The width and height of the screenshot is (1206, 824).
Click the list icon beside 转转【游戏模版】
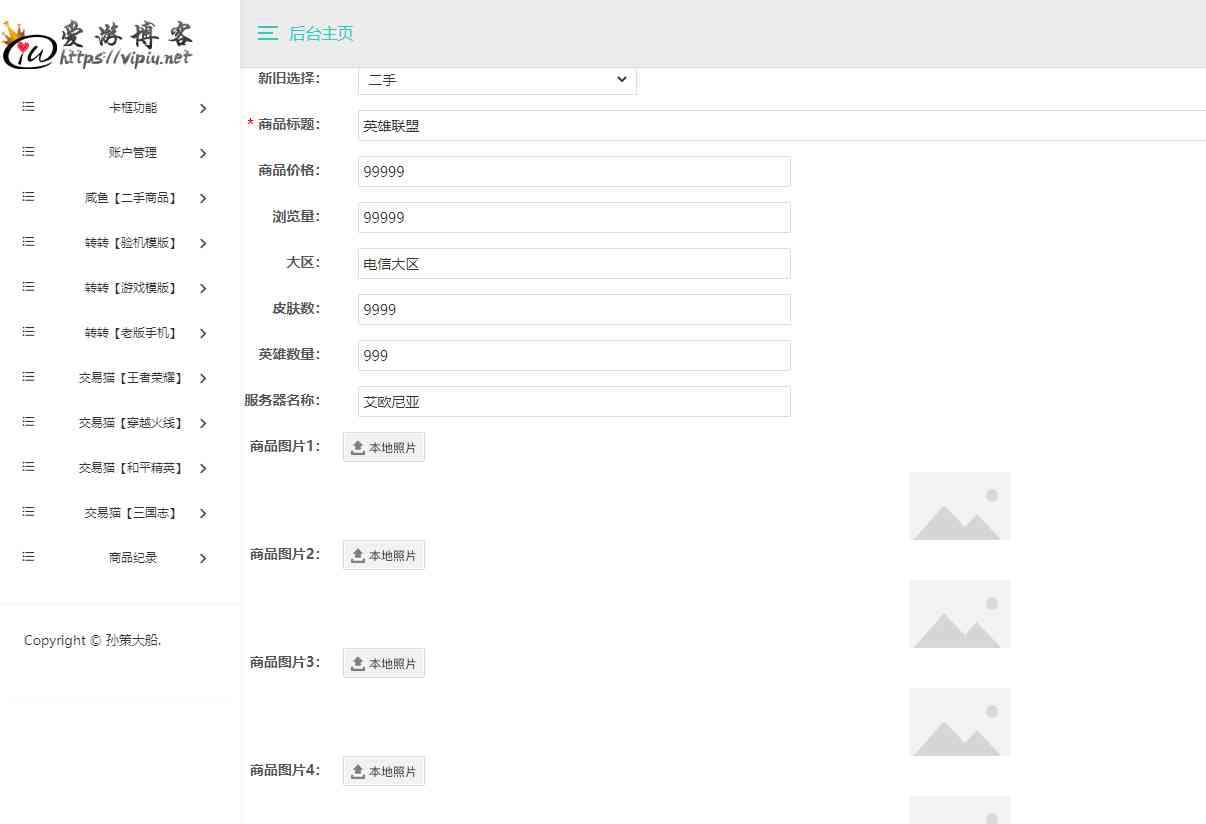point(28,287)
